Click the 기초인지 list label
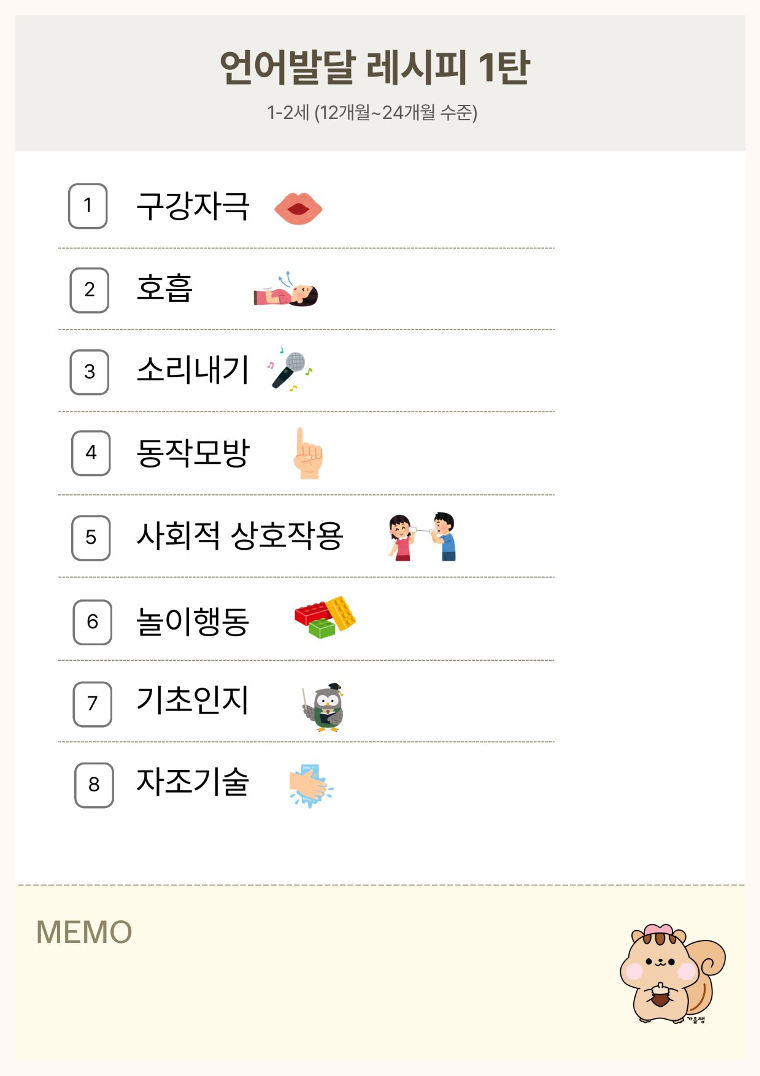The width and height of the screenshot is (760, 1076). (x=193, y=701)
